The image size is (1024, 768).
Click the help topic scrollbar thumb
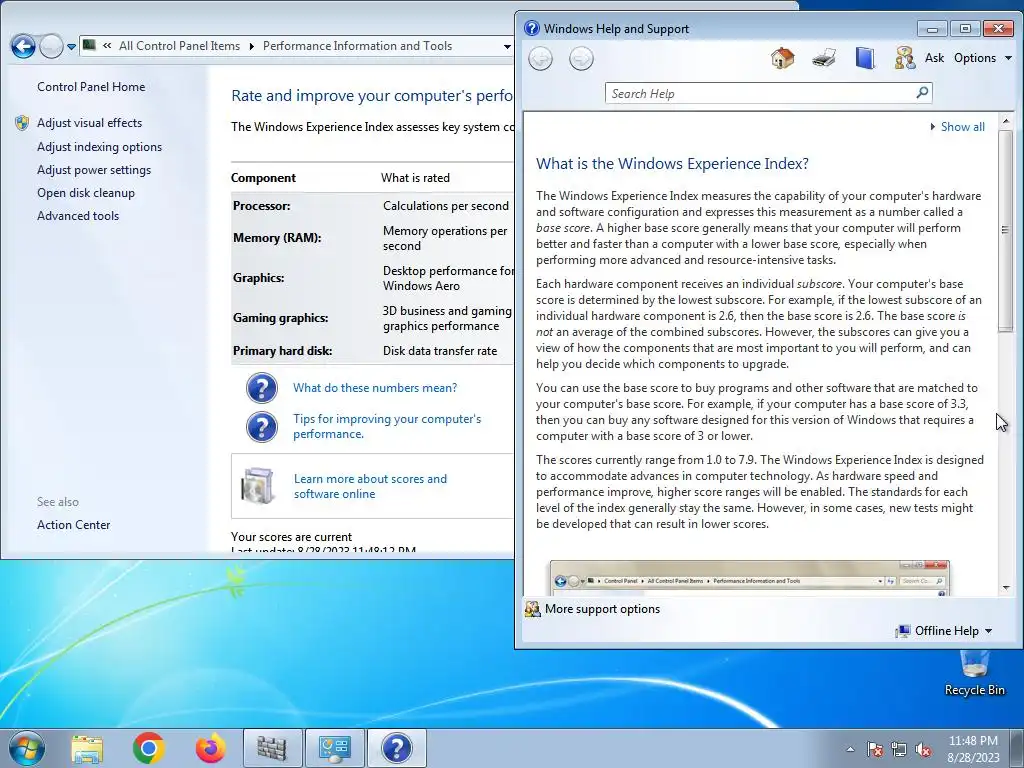(1005, 231)
